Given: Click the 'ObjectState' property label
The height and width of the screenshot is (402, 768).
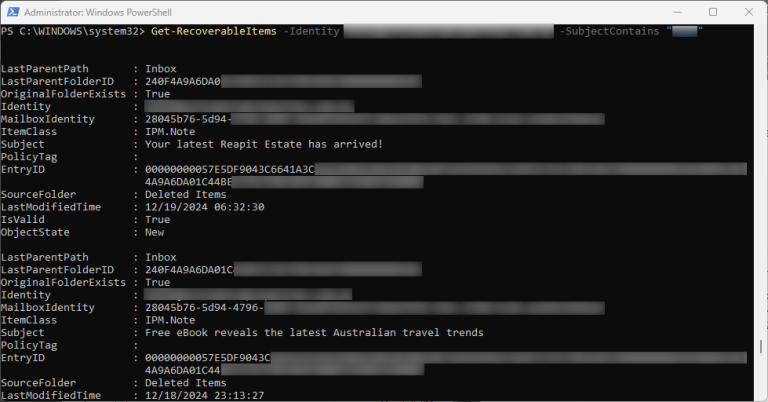Looking at the screenshot, I should pyautogui.click(x=35, y=232).
